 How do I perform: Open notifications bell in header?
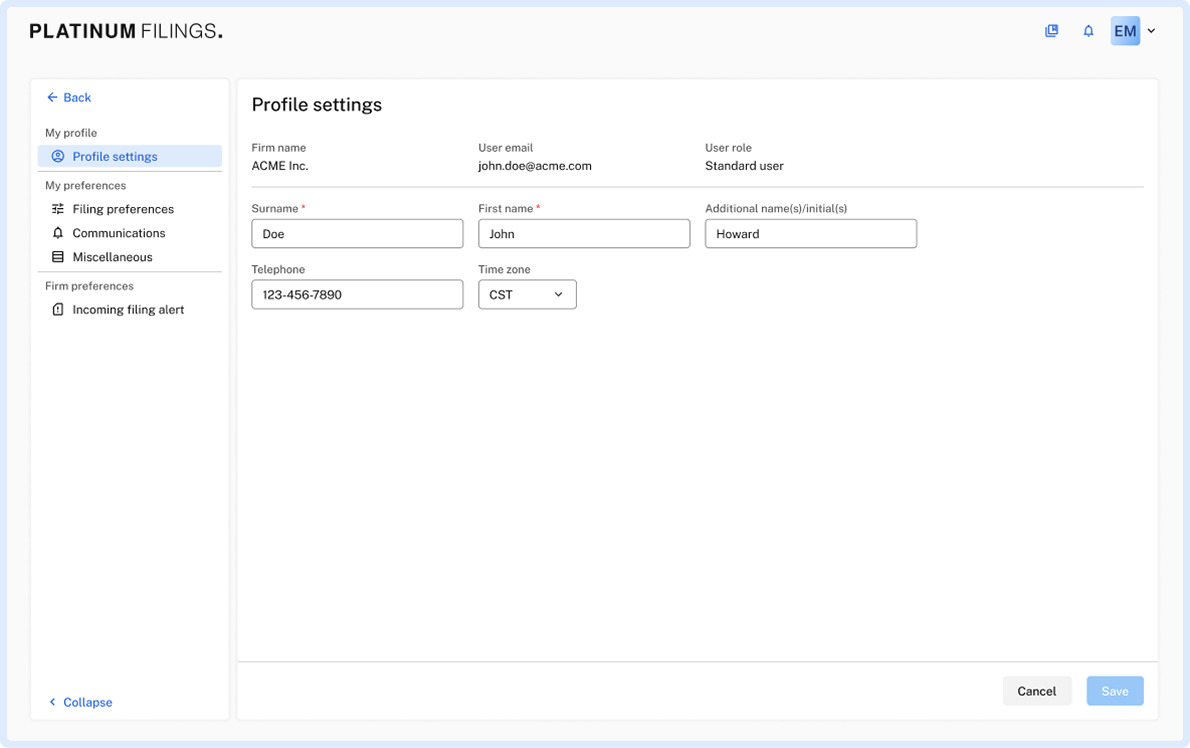[x=1088, y=31]
